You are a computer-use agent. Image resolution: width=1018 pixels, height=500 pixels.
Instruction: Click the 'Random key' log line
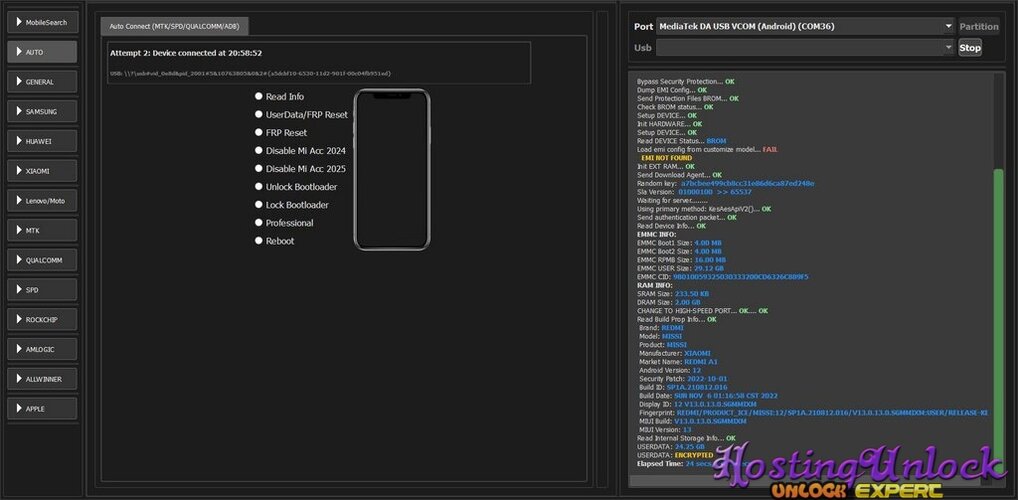726,184
